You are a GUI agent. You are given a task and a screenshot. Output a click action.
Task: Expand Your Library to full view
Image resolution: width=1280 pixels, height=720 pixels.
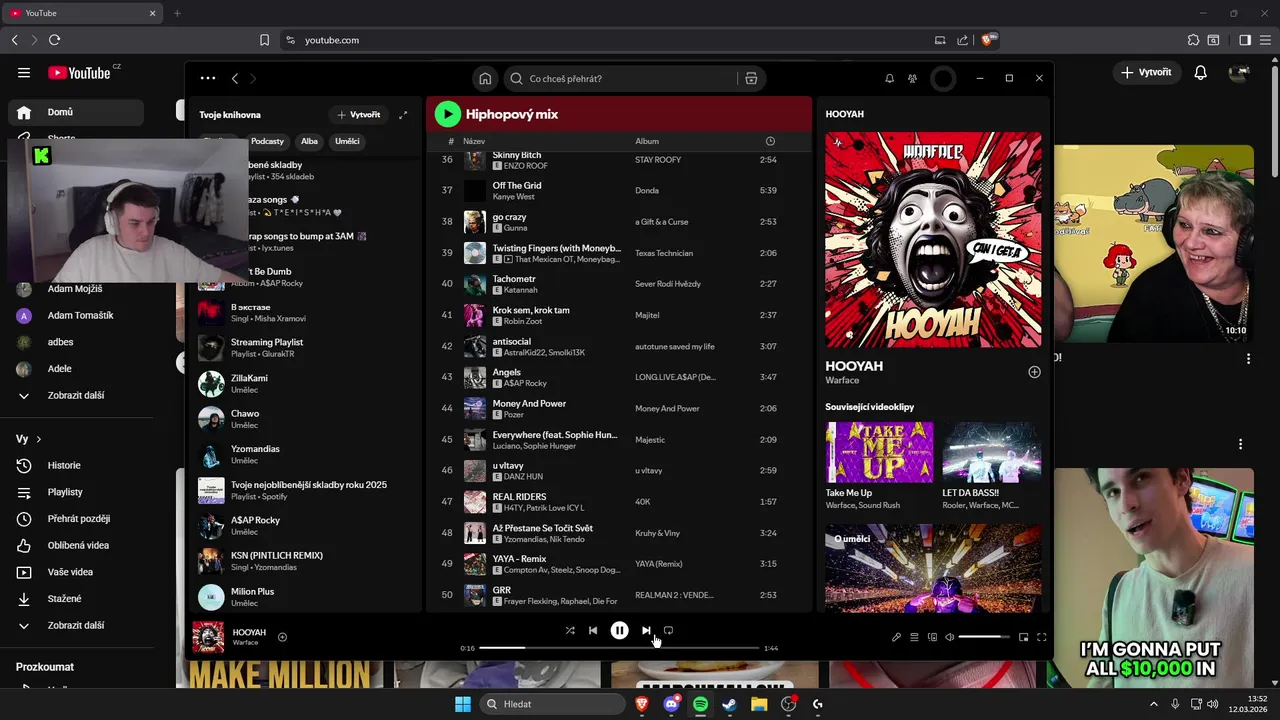point(403,115)
